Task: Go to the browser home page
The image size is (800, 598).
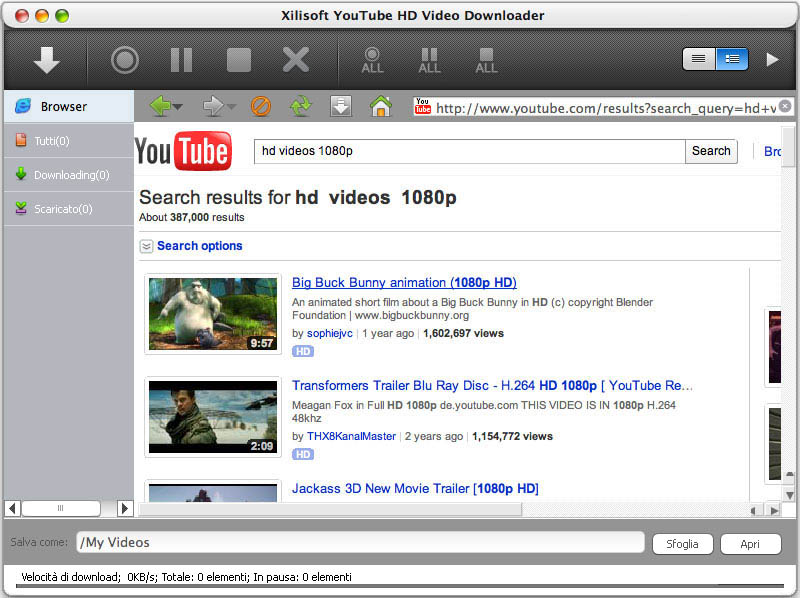Action: click(381, 106)
